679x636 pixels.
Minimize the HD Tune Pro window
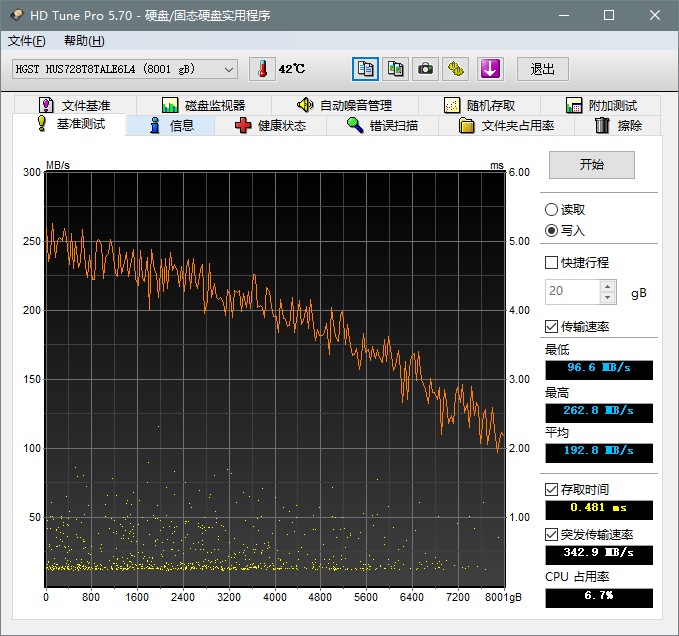pos(564,15)
